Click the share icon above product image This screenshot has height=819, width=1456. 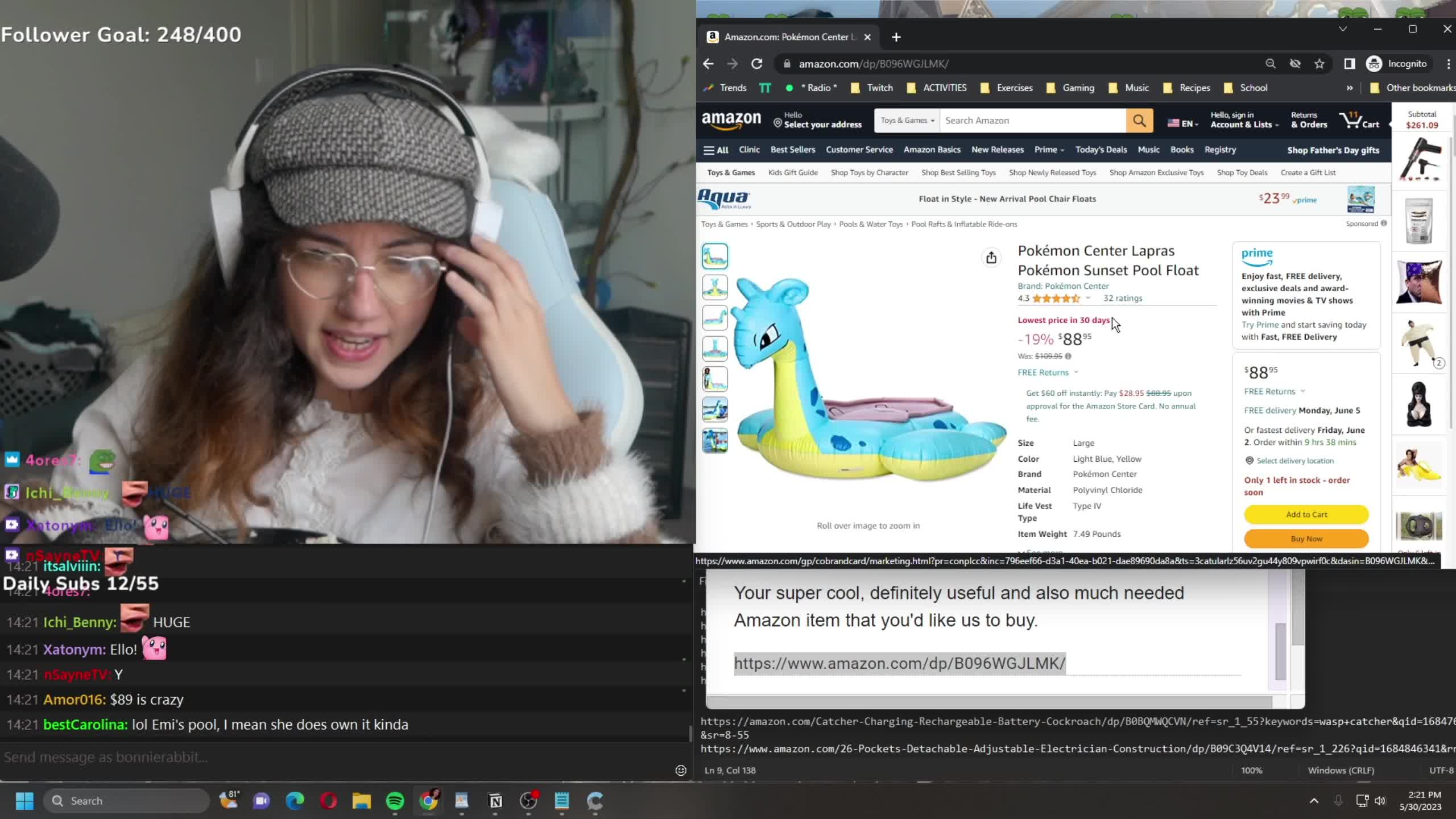[x=991, y=258]
